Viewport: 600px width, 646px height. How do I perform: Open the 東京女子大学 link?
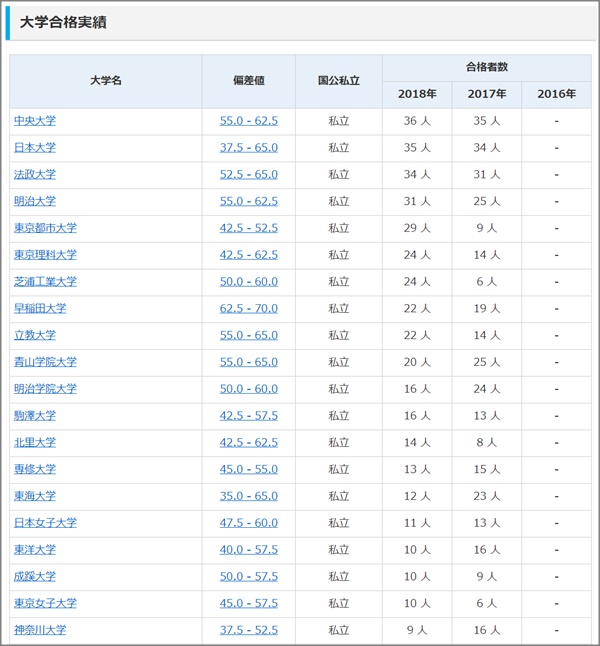pyautogui.click(x=45, y=603)
